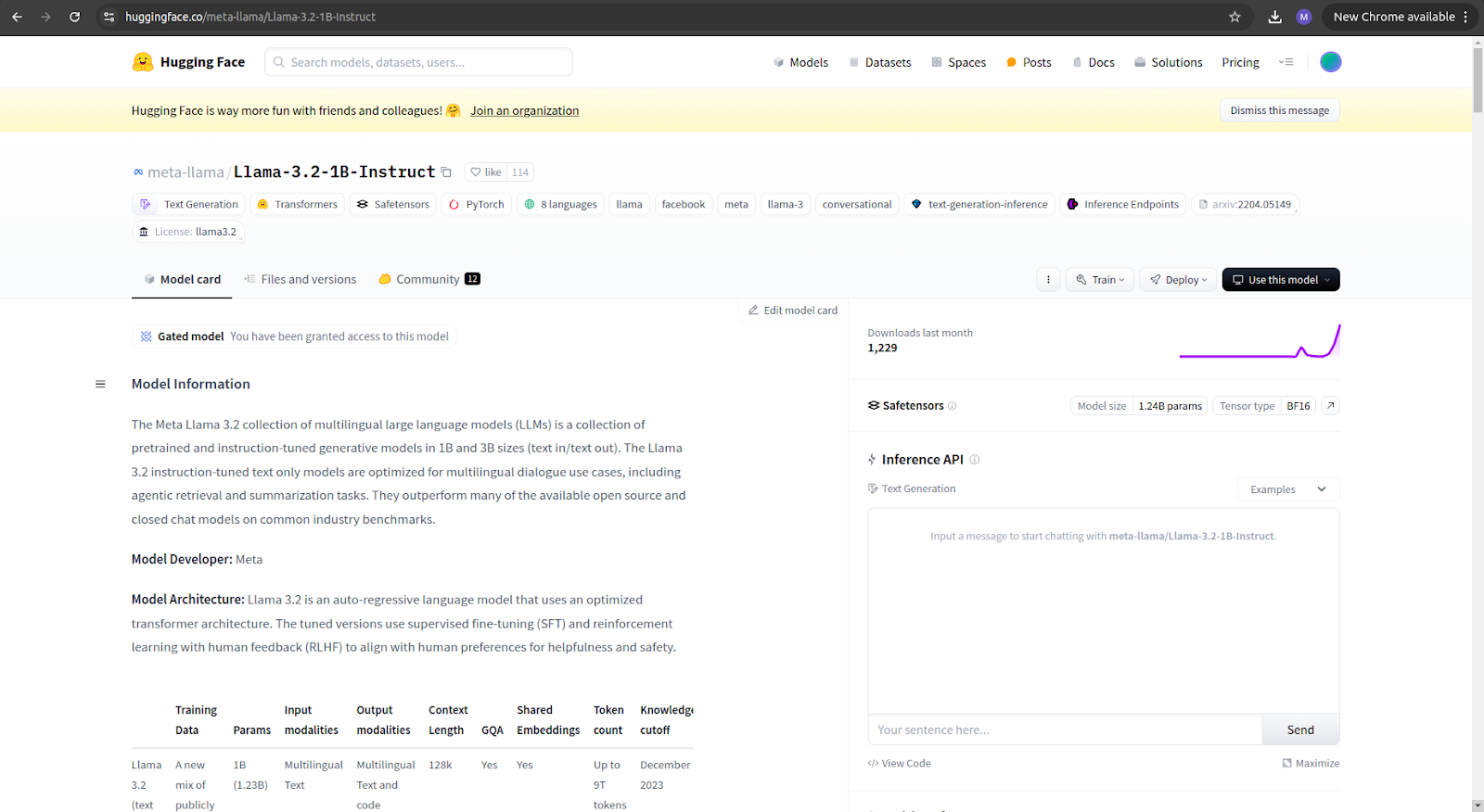Click New Chrome available button
1484x812 pixels.
click(1393, 17)
